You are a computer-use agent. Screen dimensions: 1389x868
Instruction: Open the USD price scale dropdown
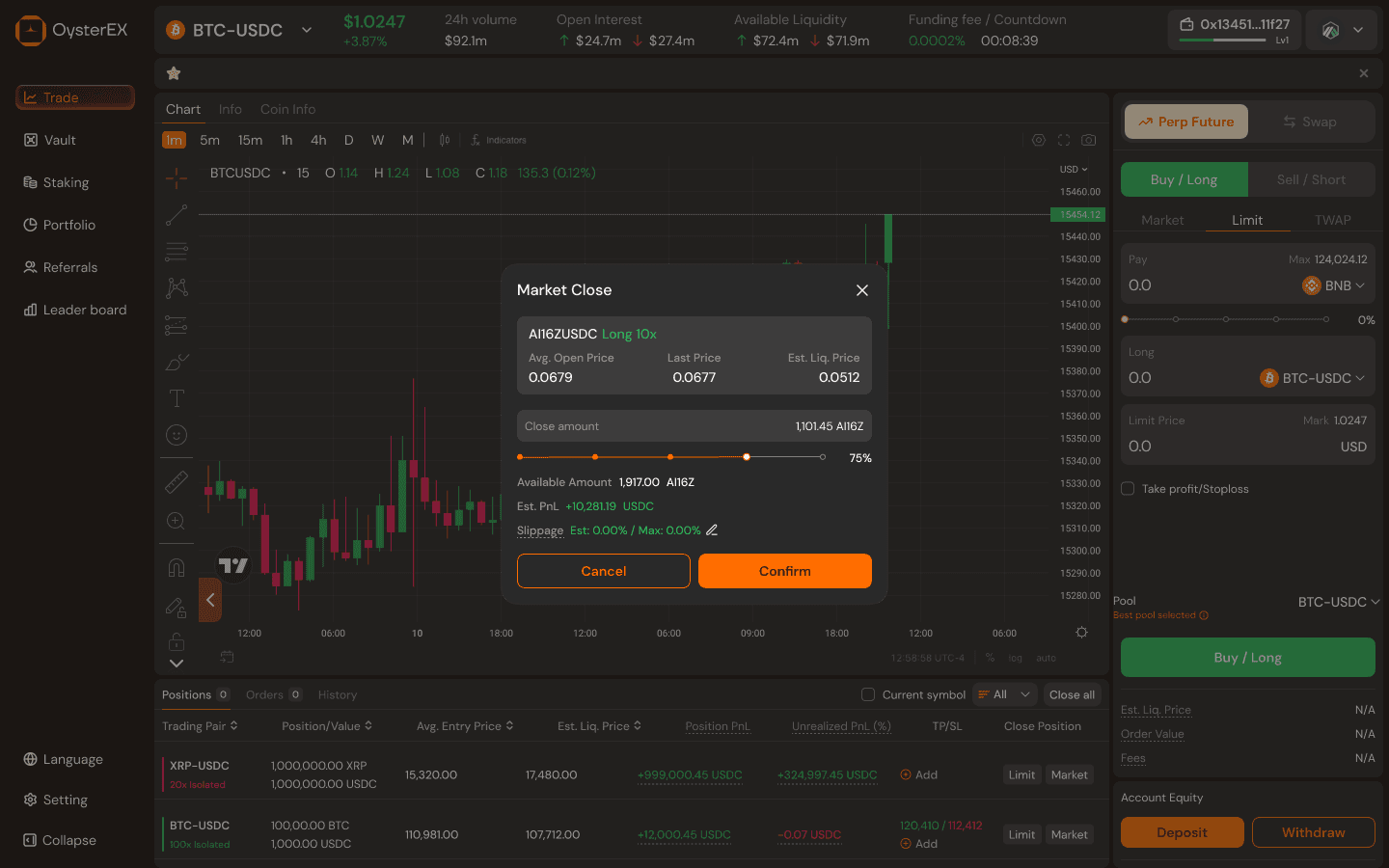[1074, 170]
